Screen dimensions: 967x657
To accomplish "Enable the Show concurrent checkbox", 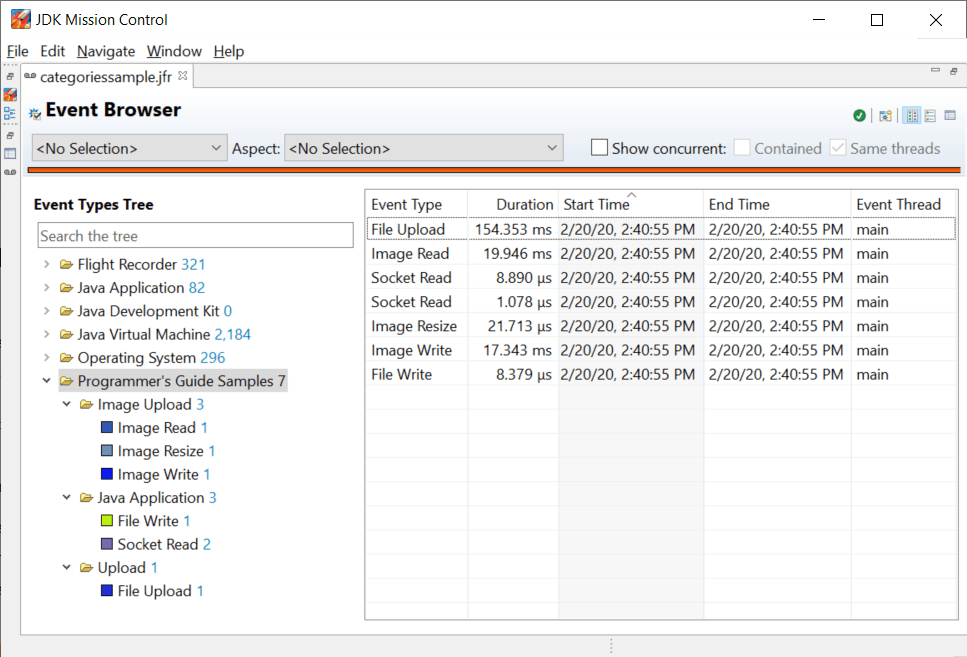I will pos(599,146).
